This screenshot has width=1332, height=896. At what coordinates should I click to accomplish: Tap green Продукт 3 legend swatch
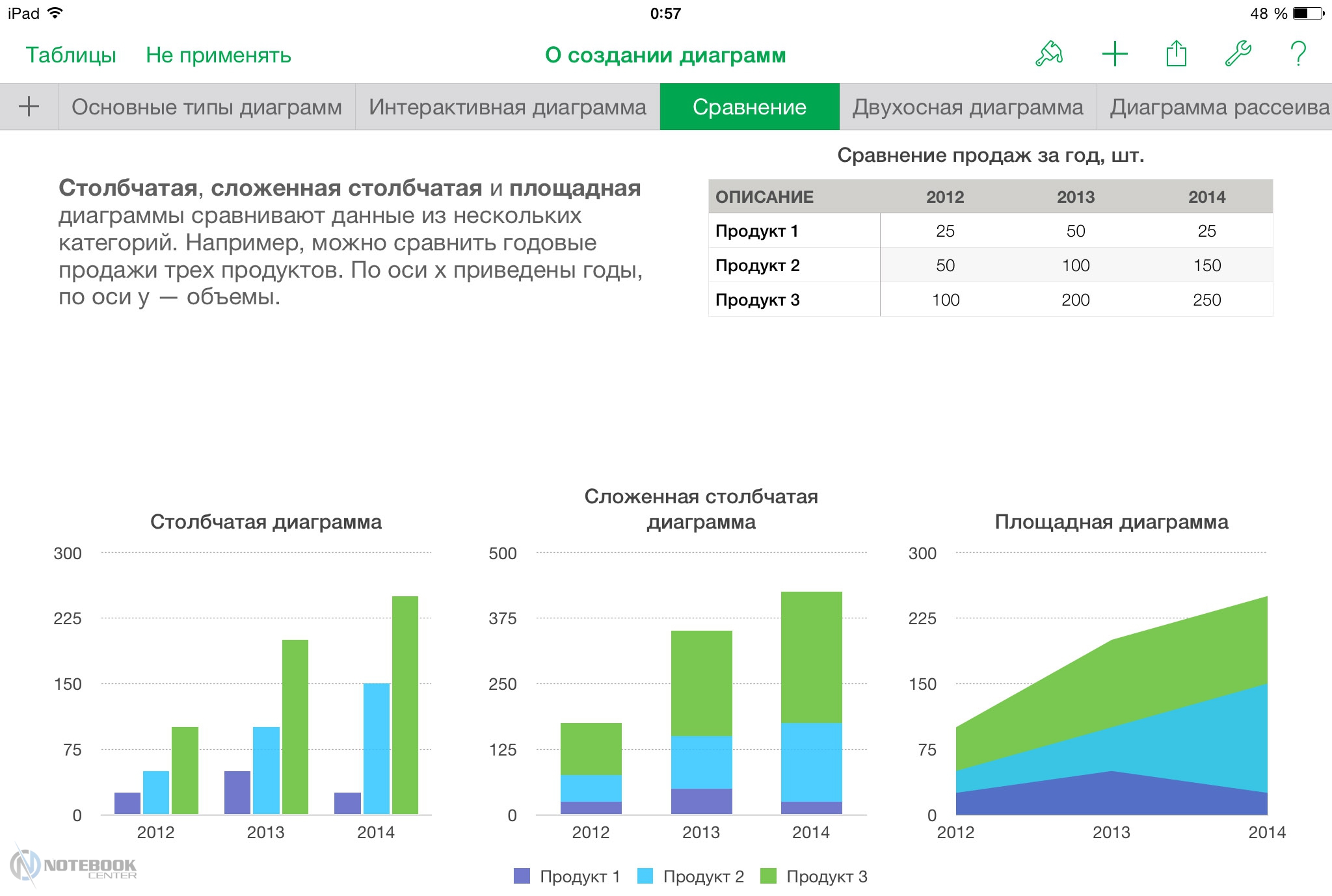tap(768, 876)
